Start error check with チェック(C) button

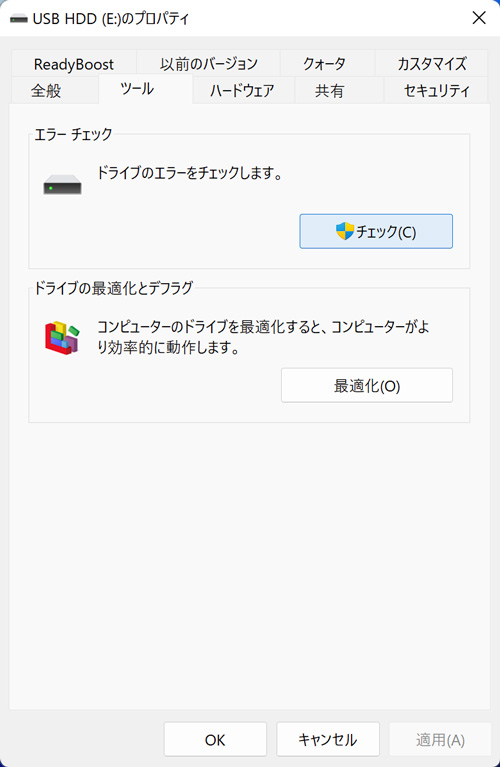coord(376,231)
